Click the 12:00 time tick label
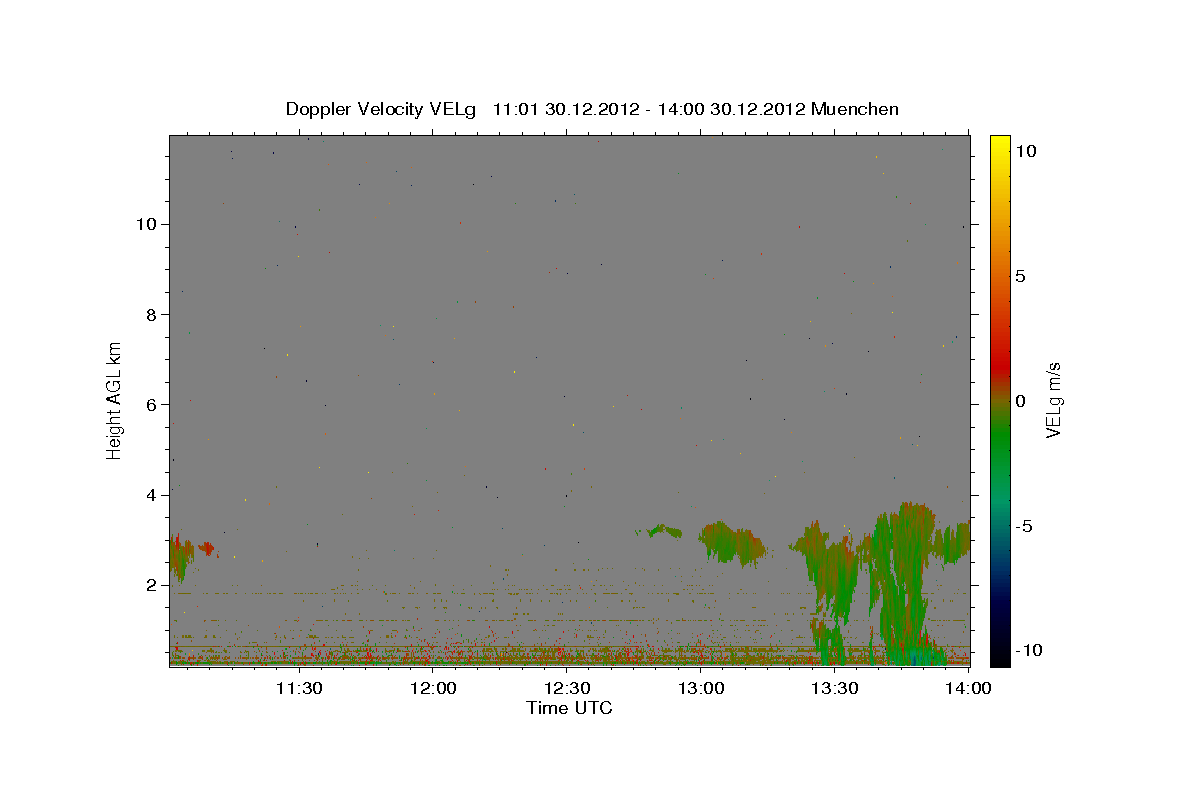The width and height of the screenshot is (1200, 800). pos(433,688)
